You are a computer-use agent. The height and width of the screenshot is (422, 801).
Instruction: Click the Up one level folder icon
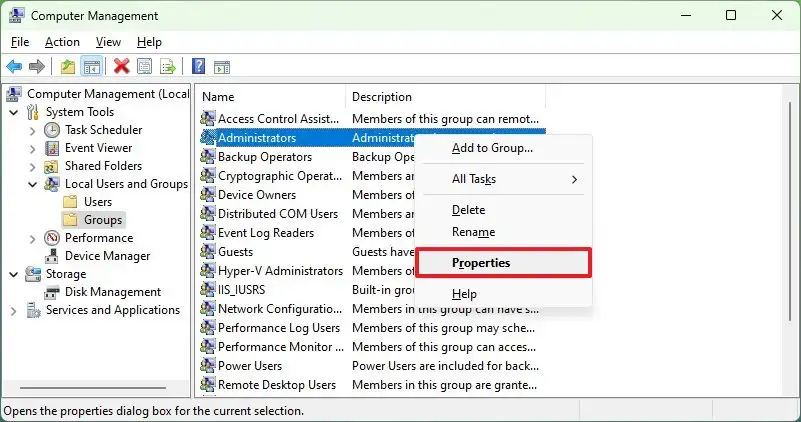click(67, 67)
